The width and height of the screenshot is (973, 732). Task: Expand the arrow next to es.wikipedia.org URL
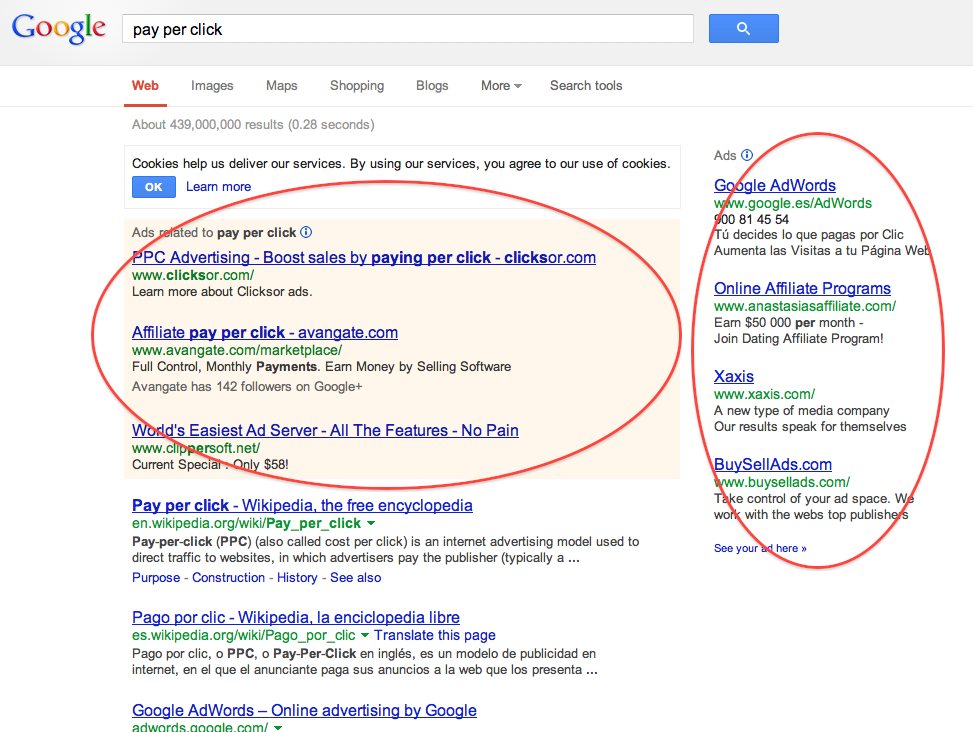coord(365,635)
